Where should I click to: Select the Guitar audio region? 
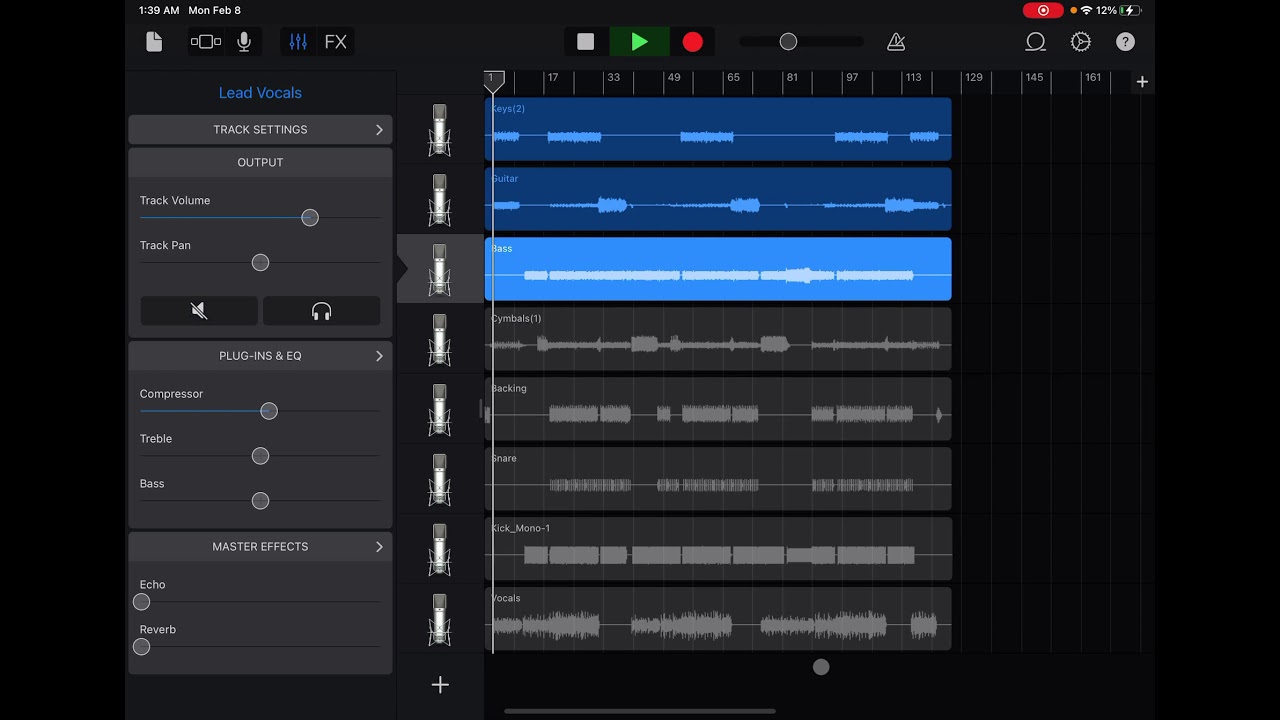click(718, 199)
